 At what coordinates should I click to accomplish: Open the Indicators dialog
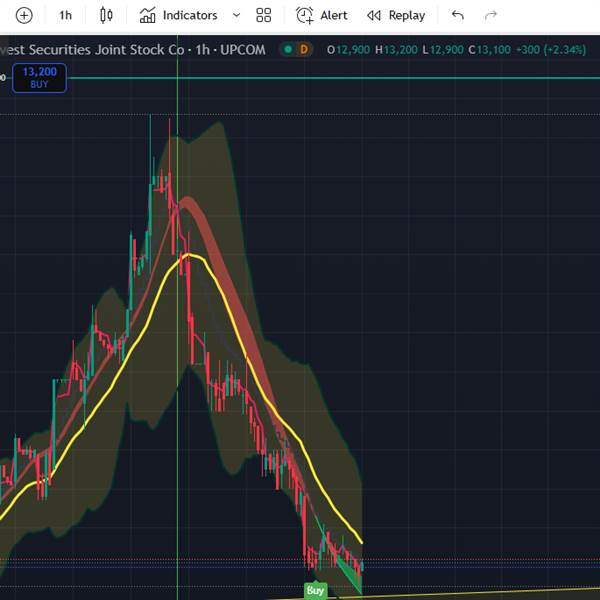coord(178,15)
